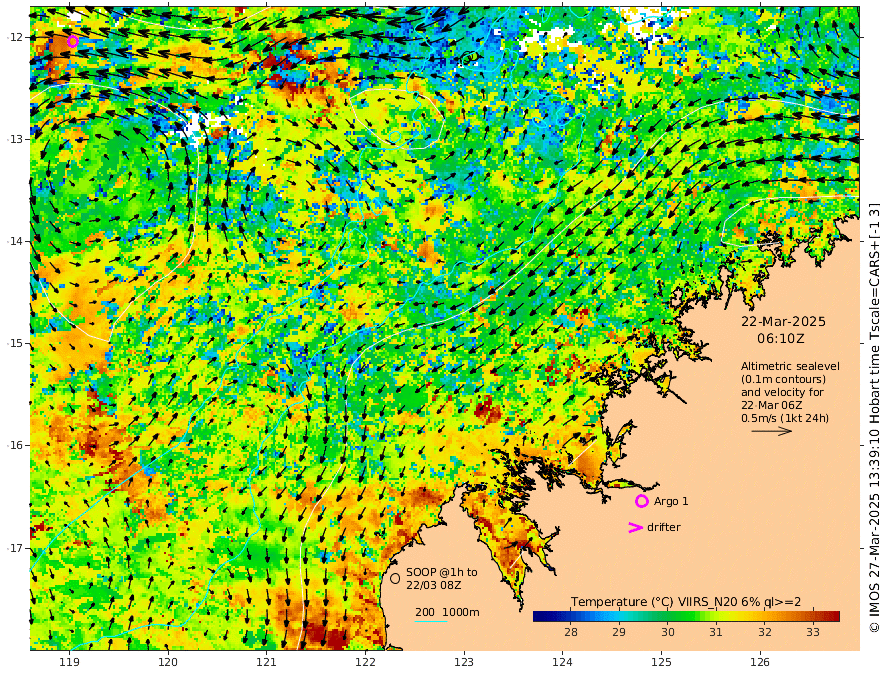Viewport: 880px width, 680px height.
Task: Click the 'drifter' legend label
Action: click(664, 527)
